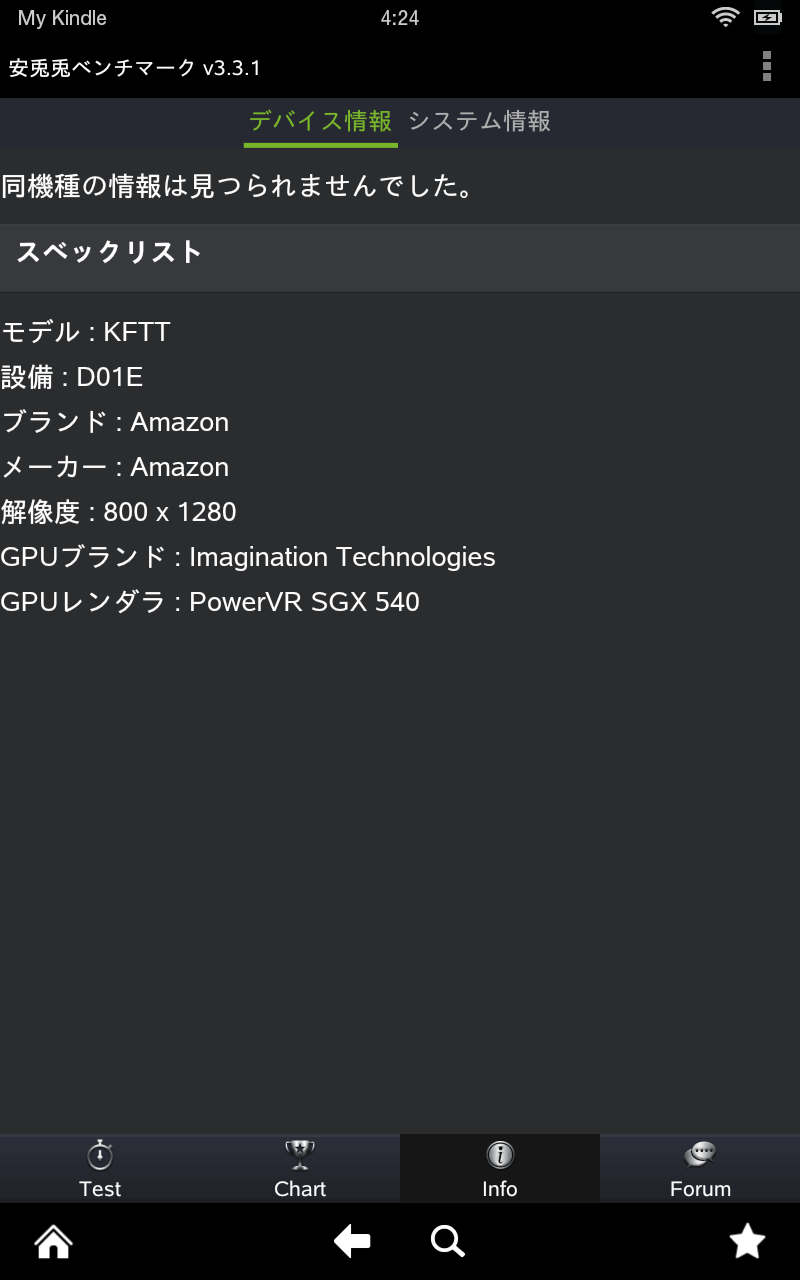This screenshot has height=1280, width=800.
Task: Tap the Info circle icon
Action: point(500,1156)
